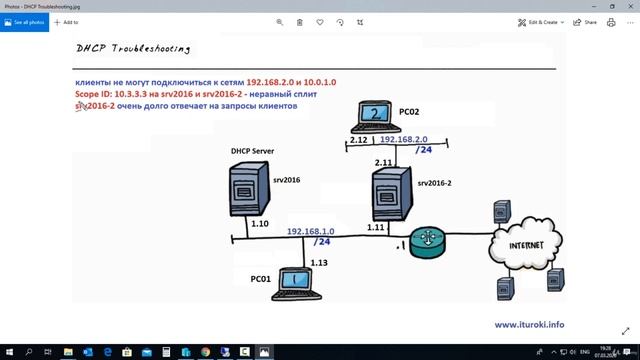Launch Google Chrome from the taskbar
640x360 pixels.
click(205, 352)
